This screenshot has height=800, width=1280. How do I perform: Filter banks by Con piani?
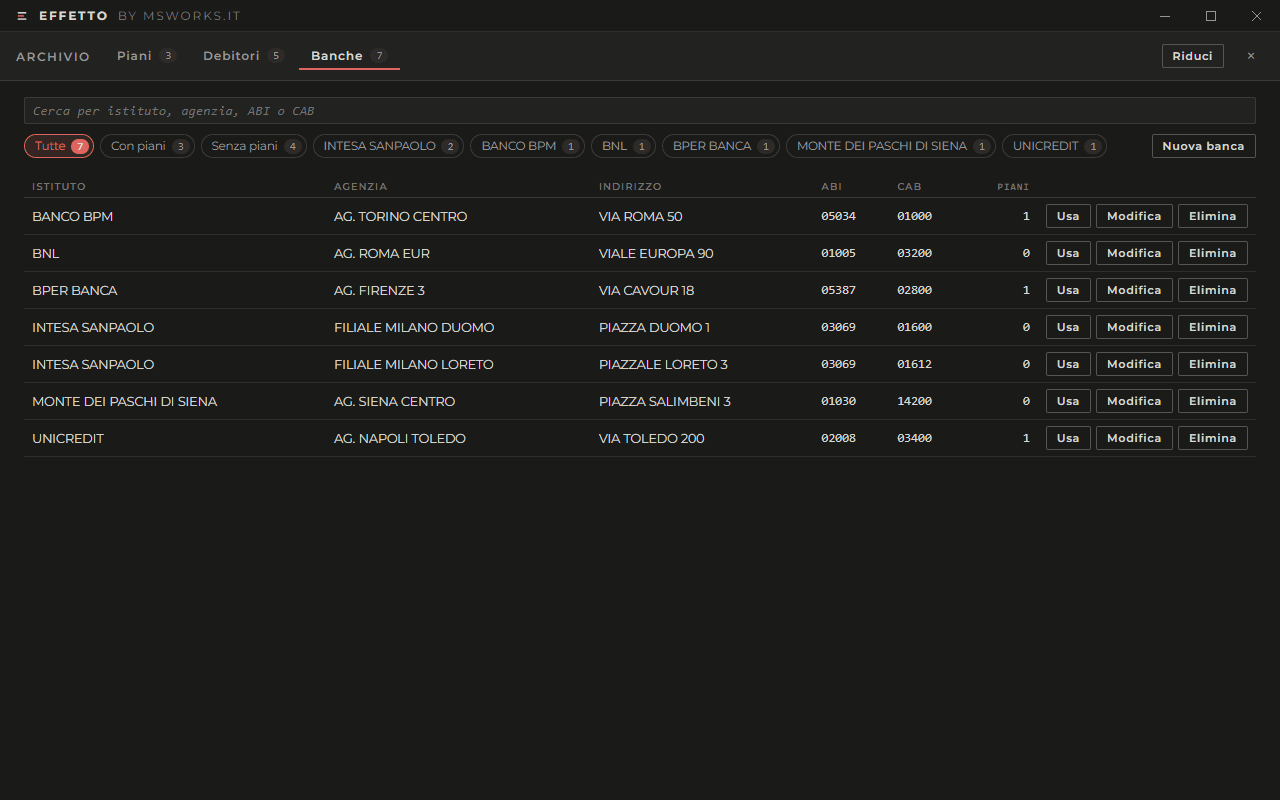point(147,146)
